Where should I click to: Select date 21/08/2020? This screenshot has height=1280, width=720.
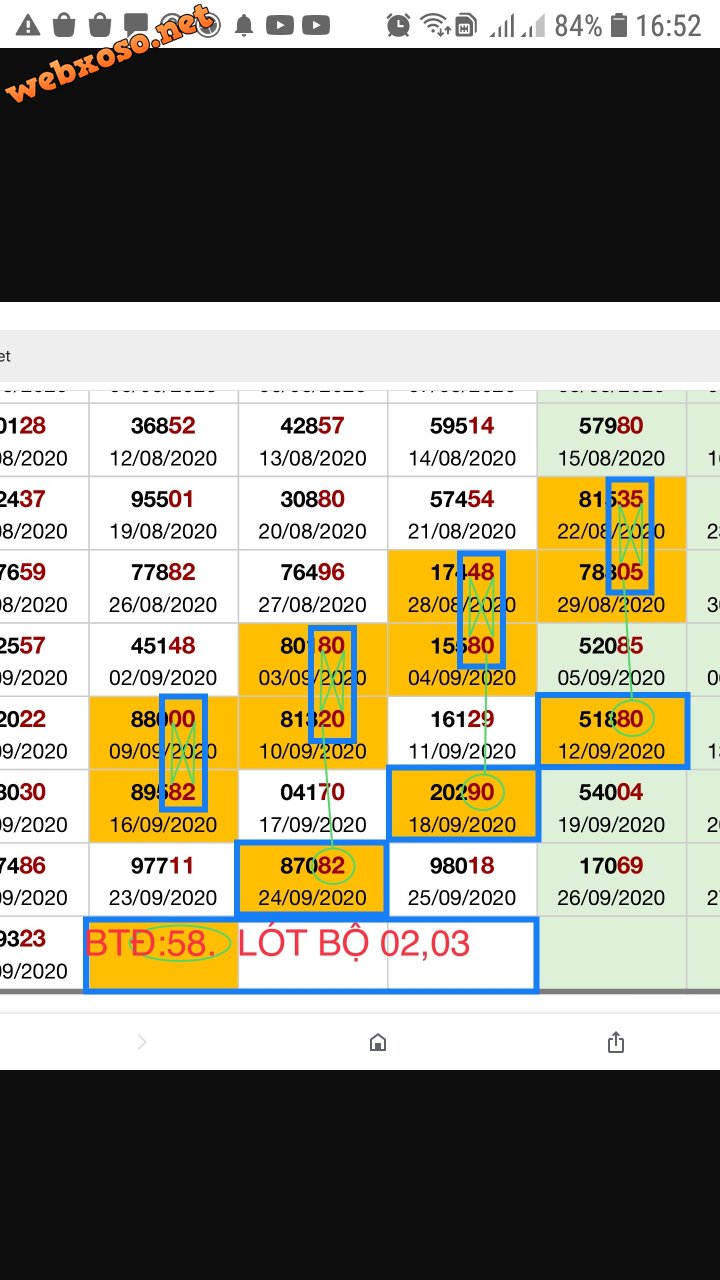click(462, 531)
